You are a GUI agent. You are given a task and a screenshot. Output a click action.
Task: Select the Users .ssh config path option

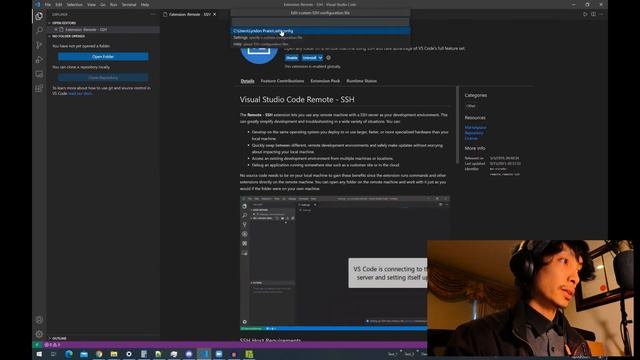pyautogui.click(x=320, y=31)
